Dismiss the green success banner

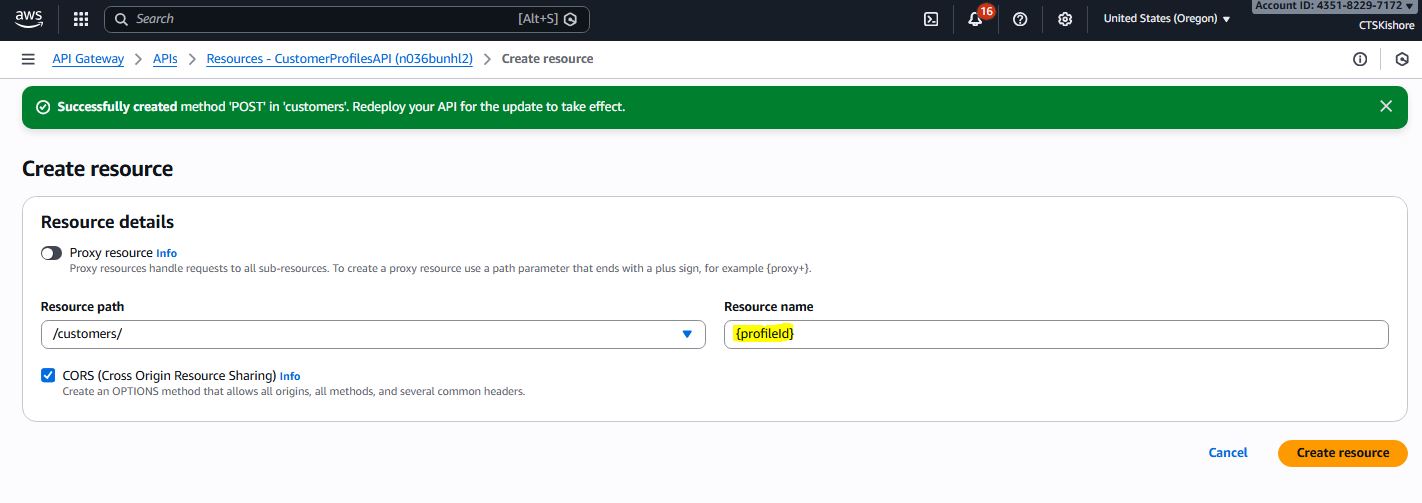pyautogui.click(x=1385, y=106)
